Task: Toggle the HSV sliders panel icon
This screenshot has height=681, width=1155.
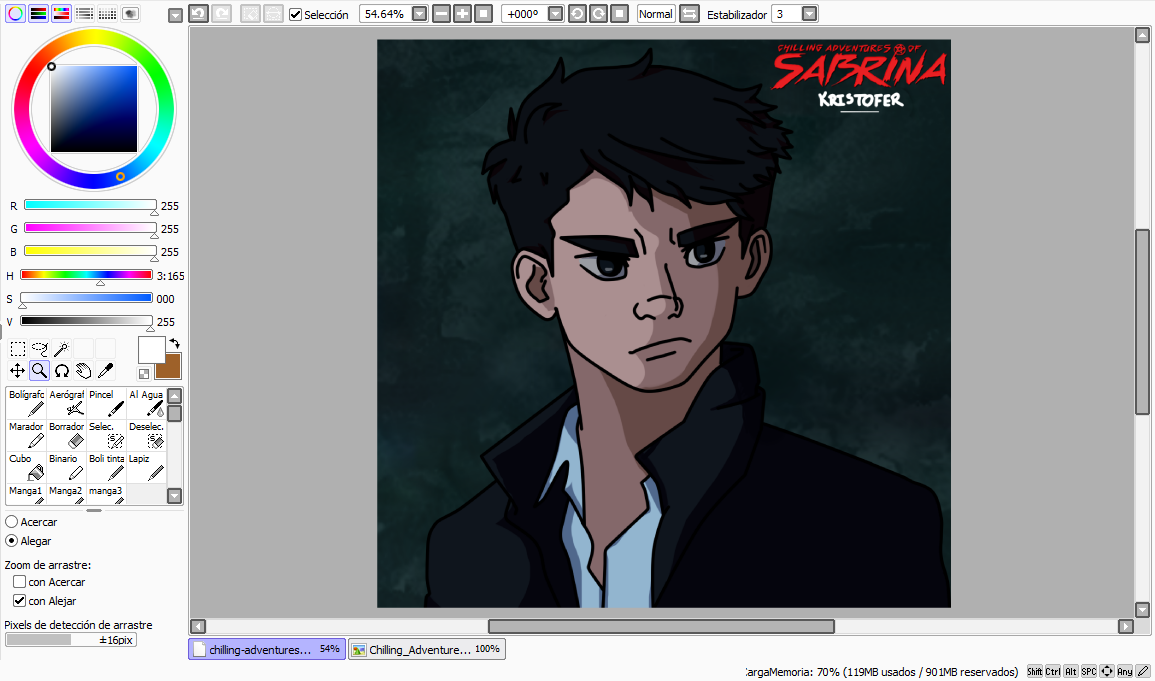Action: [61, 13]
